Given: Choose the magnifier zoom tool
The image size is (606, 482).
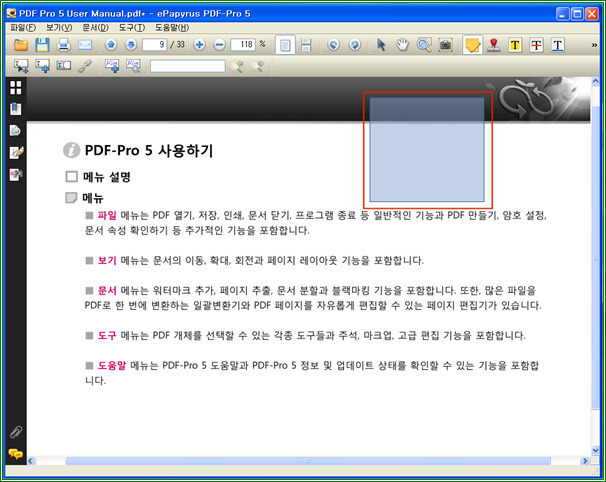Looking at the screenshot, I should (x=424, y=45).
